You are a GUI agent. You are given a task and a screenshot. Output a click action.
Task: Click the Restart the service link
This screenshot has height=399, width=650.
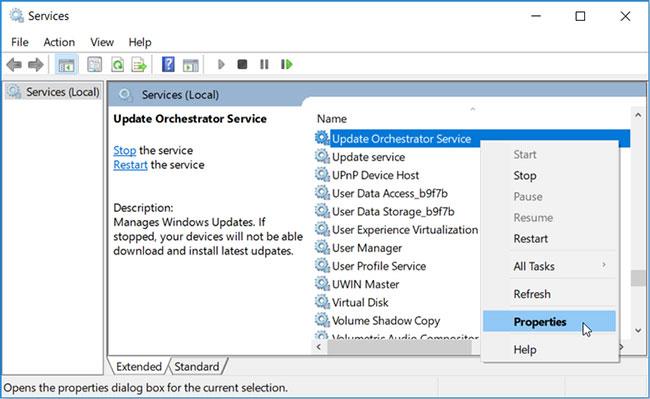tap(130, 164)
